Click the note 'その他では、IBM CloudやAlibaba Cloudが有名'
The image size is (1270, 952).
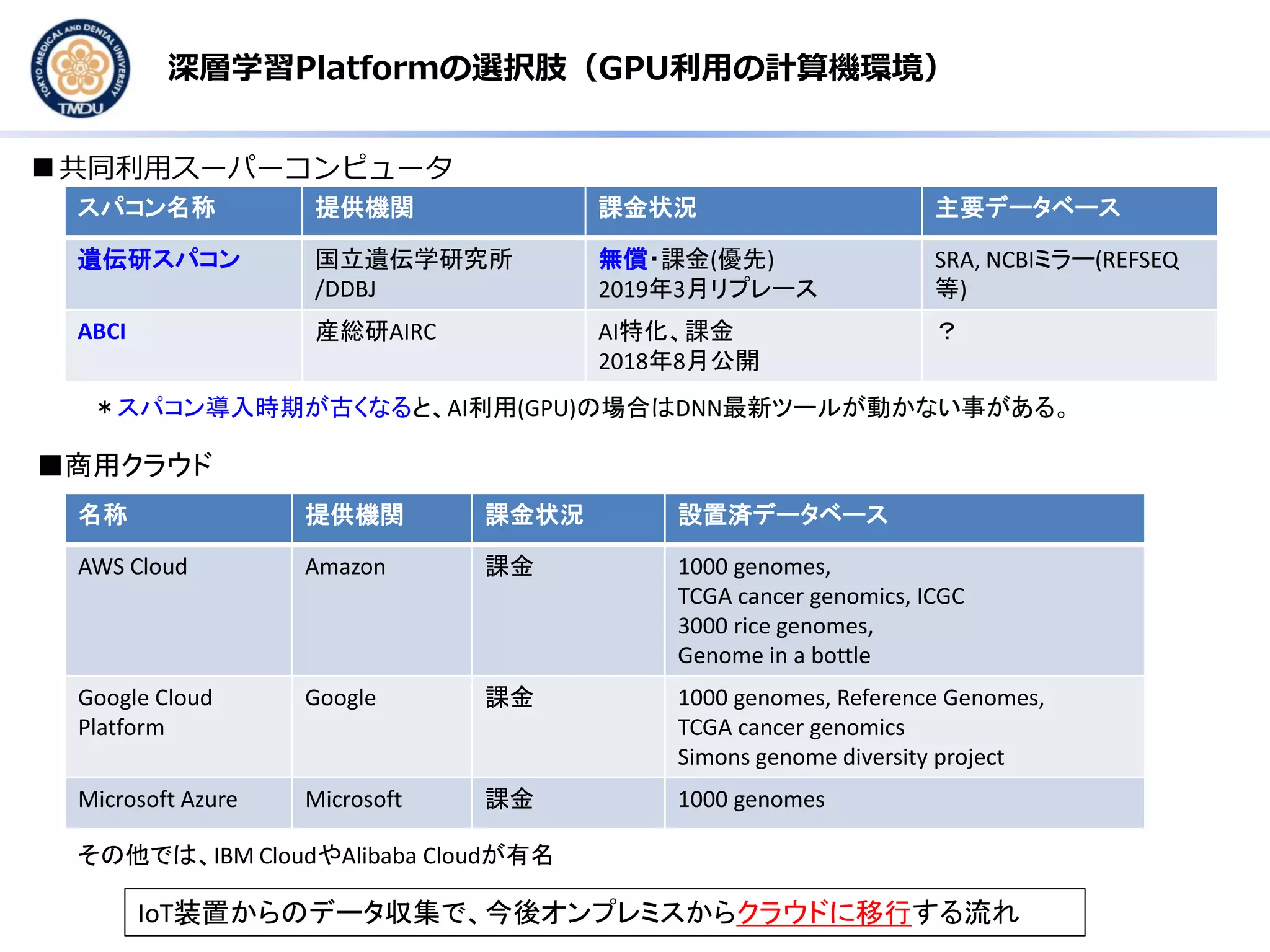[315, 855]
